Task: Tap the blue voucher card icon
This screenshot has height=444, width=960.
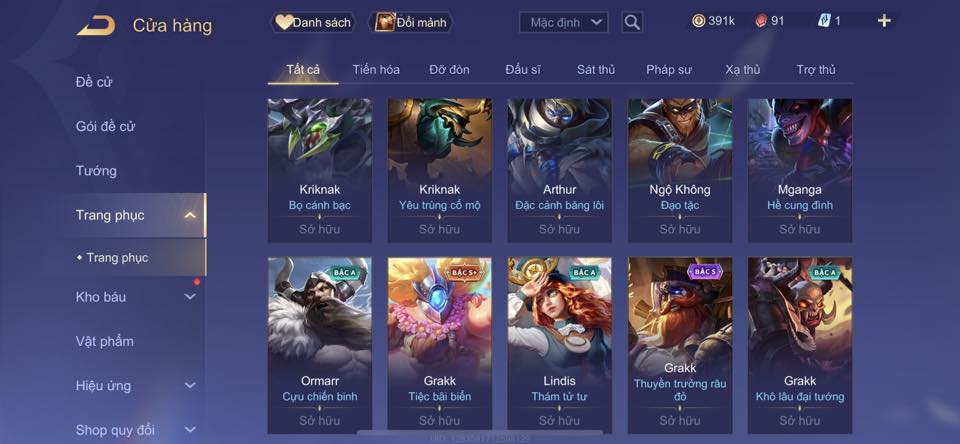Action: pyautogui.click(x=824, y=21)
